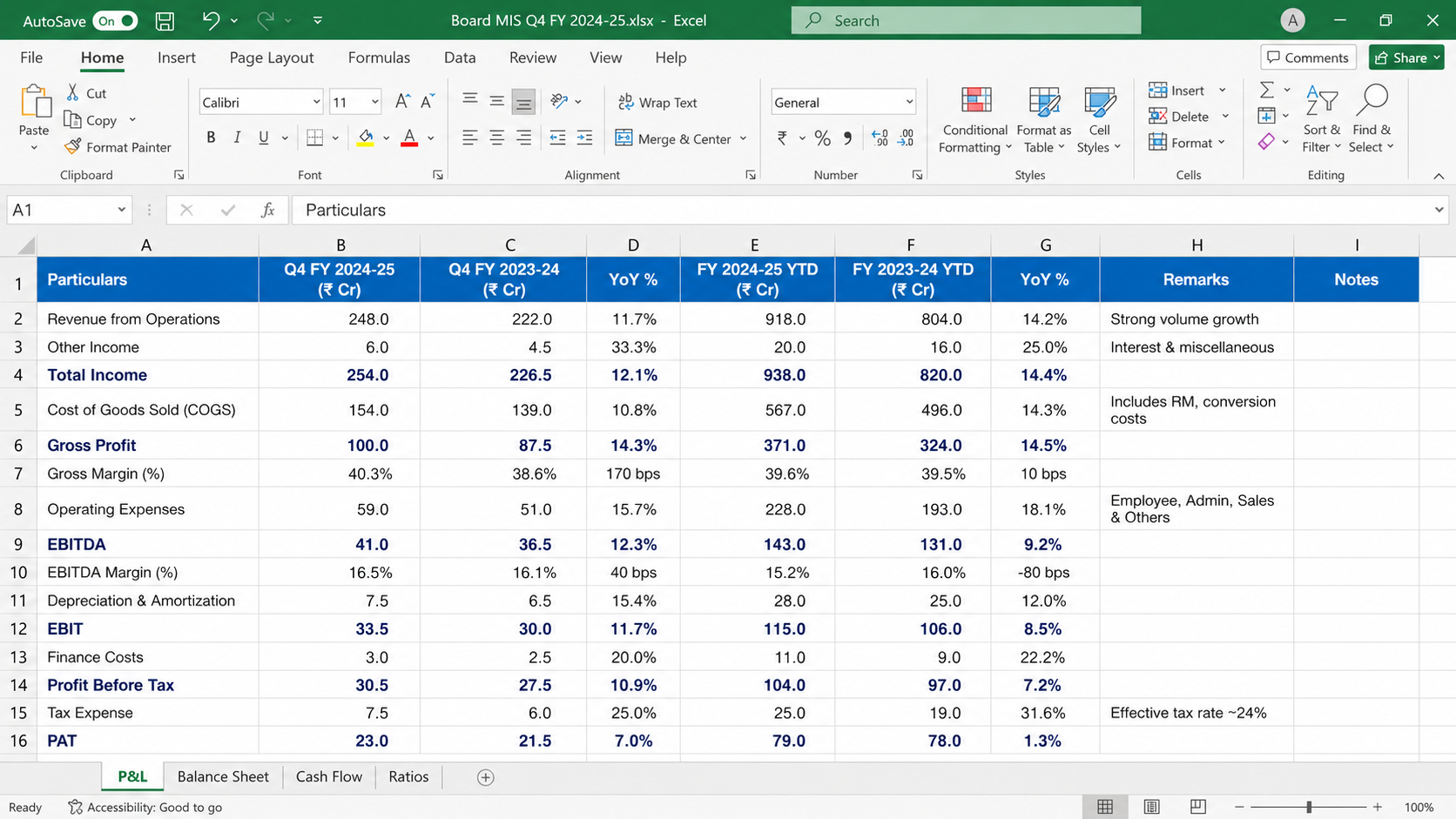
Task: Apply Comma Style formatting
Action: pyautogui.click(x=847, y=138)
